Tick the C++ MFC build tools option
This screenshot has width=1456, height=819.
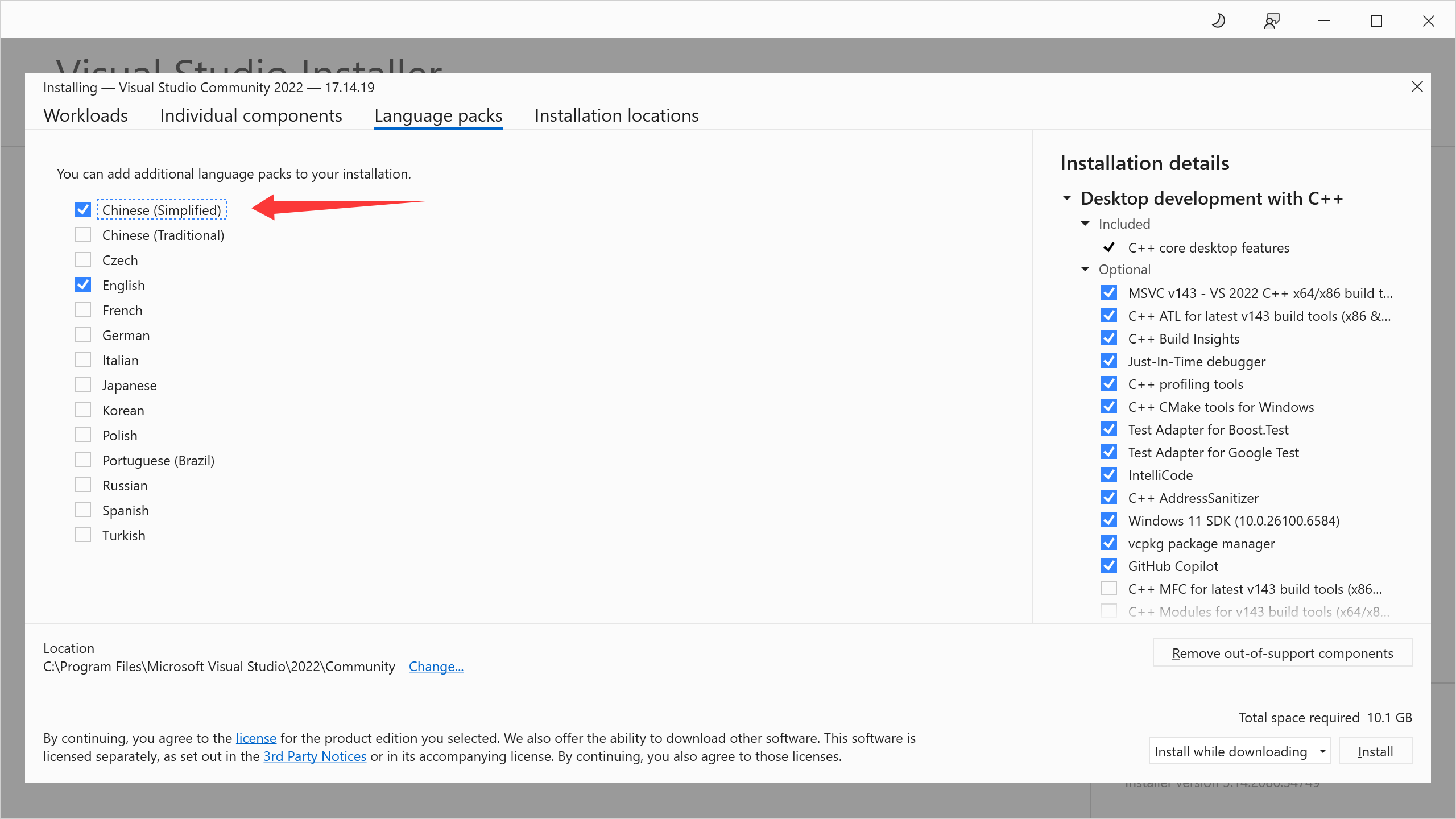1108,588
